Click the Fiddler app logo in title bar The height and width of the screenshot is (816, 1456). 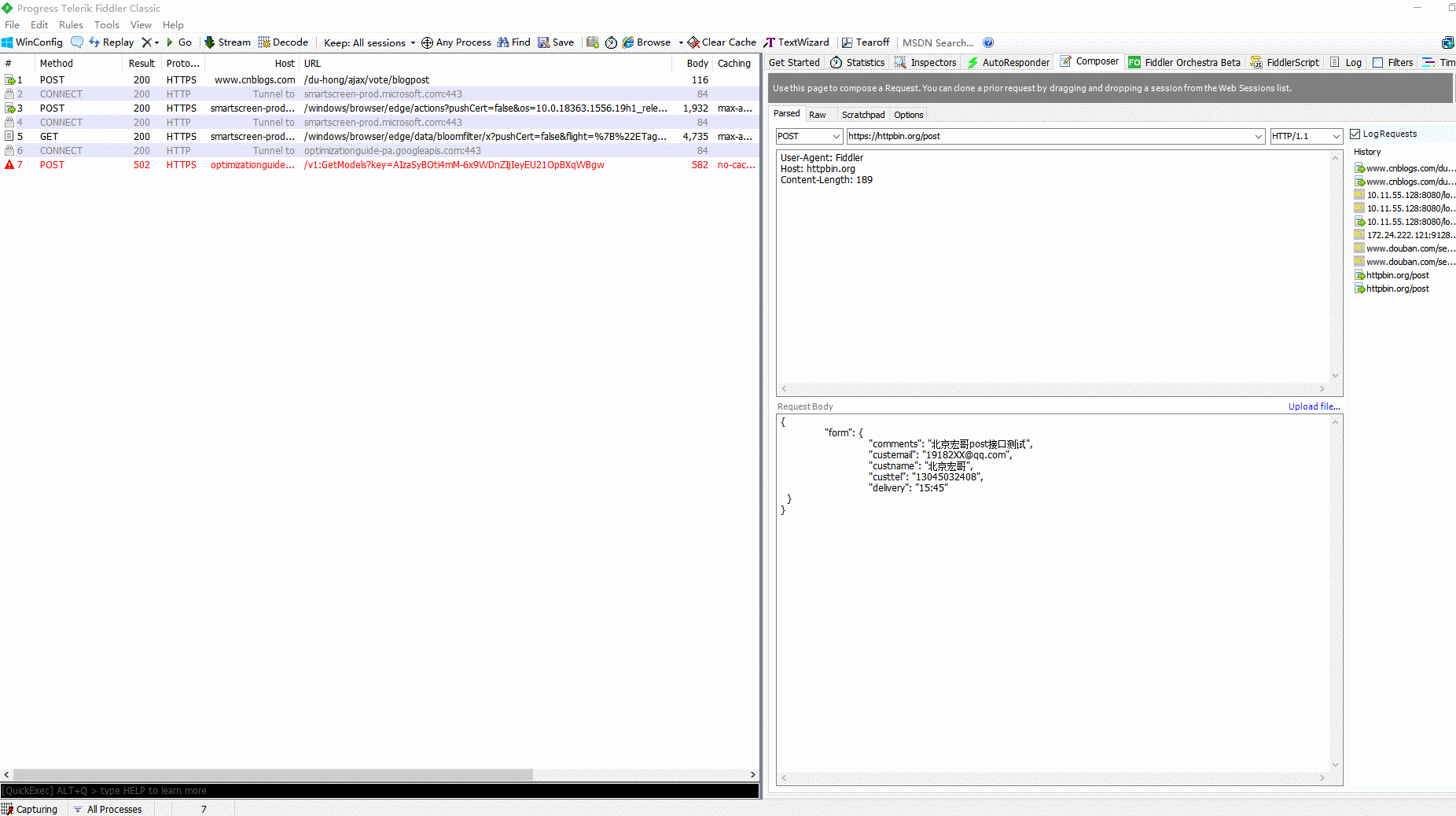pos(7,8)
